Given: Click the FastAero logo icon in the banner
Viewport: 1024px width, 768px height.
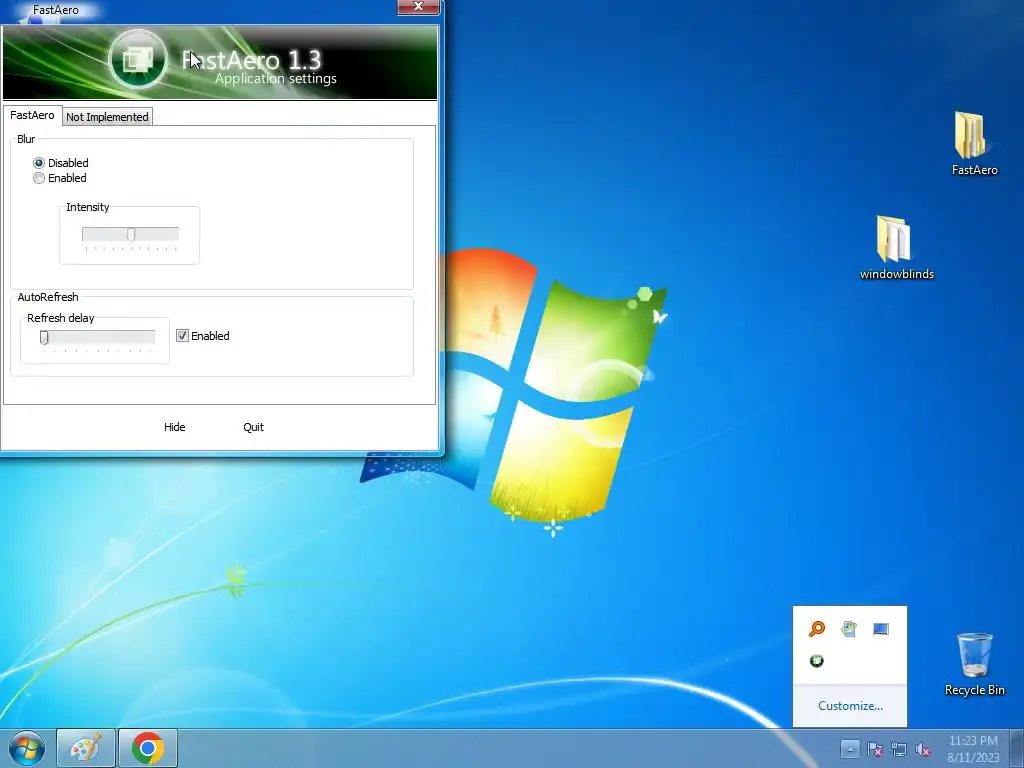Looking at the screenshot, I should 138,60.
